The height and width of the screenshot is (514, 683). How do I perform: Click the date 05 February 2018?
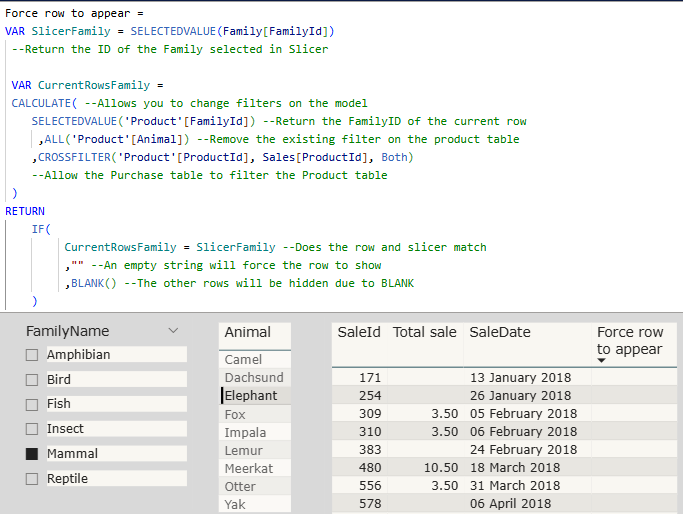523,413
